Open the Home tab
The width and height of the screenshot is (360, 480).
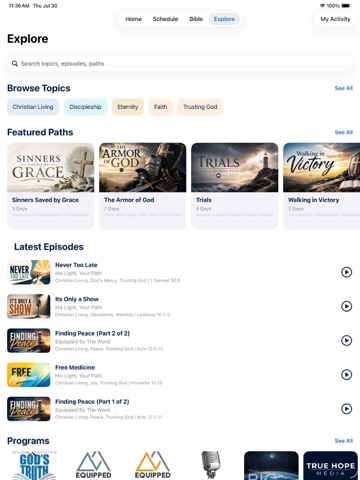[x=133, y=19]
